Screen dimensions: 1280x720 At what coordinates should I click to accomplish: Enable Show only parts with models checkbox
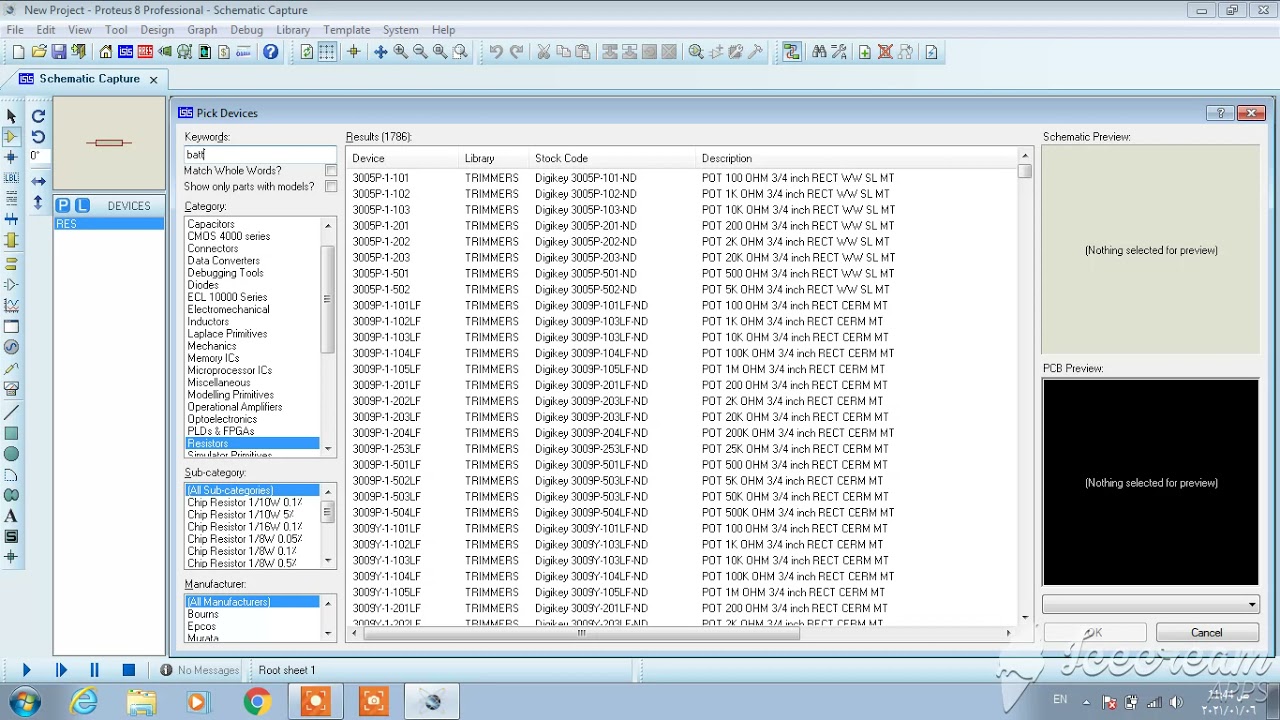click(331, 187)
